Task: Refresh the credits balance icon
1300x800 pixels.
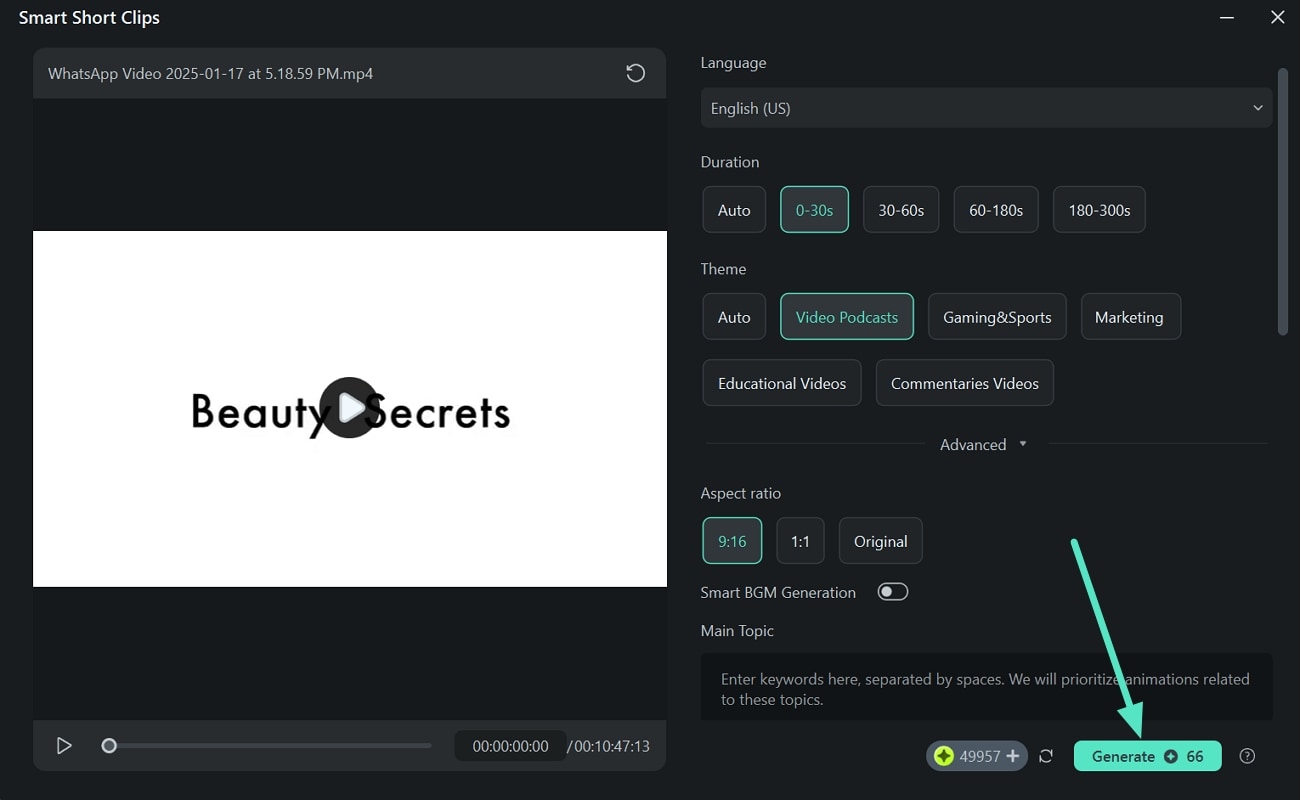Action: pyautogui.click(x=1046, y=756)
